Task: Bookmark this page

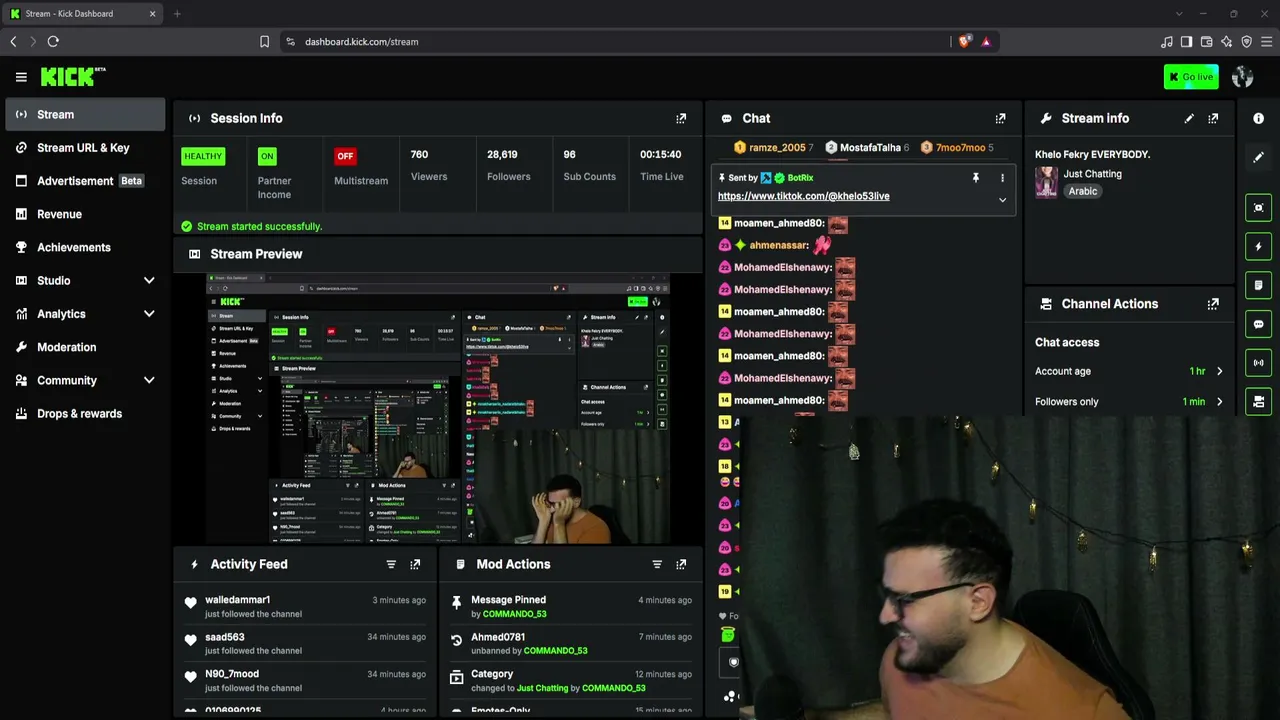Action: (x=264, y=42)
